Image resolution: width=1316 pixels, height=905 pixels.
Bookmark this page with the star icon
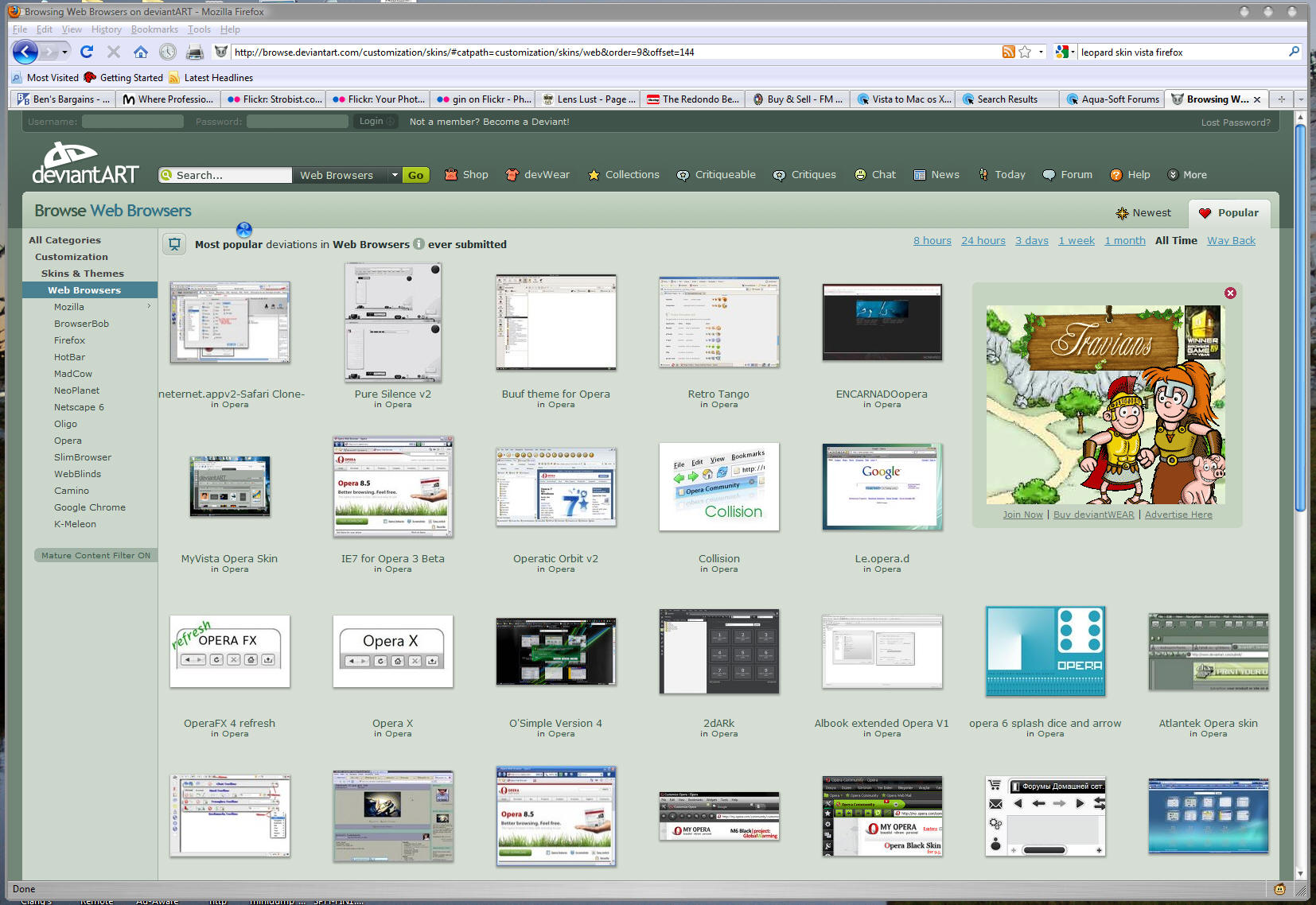coord(1025,52)
